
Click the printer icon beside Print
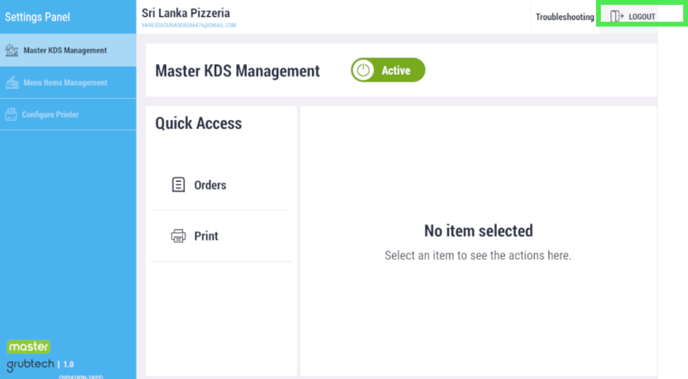(178, 236)
